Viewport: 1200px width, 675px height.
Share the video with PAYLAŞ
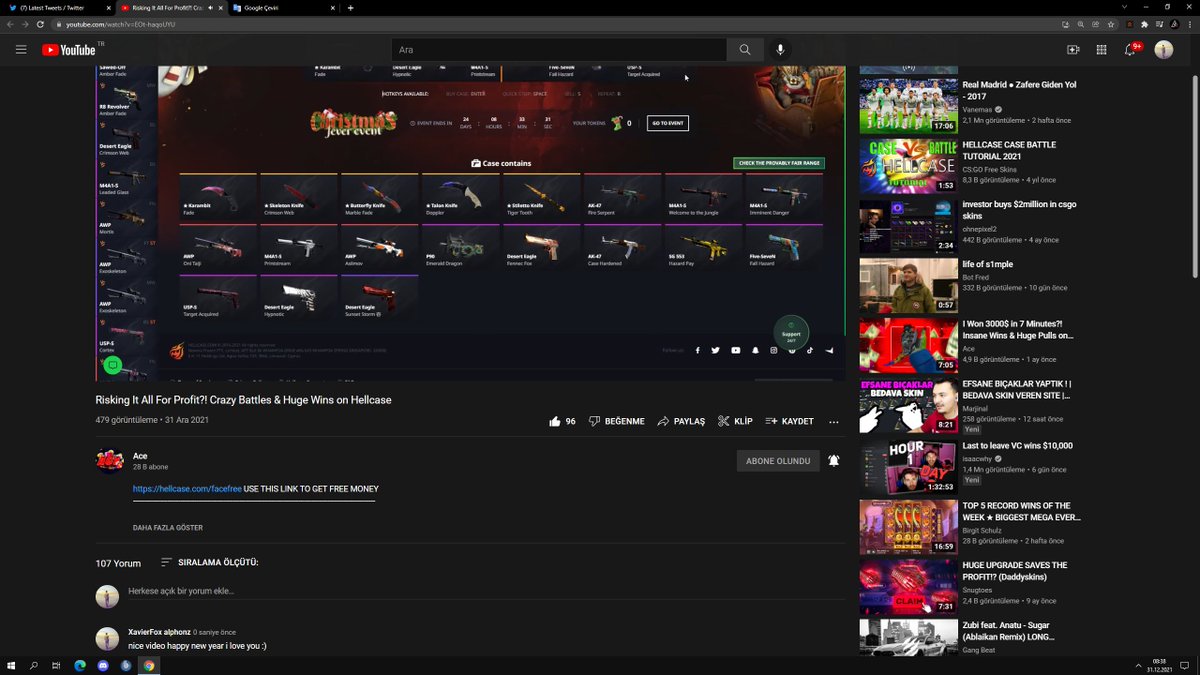click(x=681, y=421)
